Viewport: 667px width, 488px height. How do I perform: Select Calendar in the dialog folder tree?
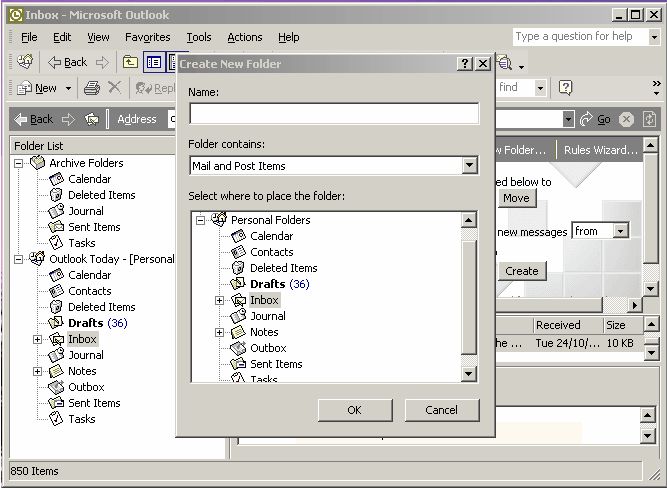coord(271,236)
